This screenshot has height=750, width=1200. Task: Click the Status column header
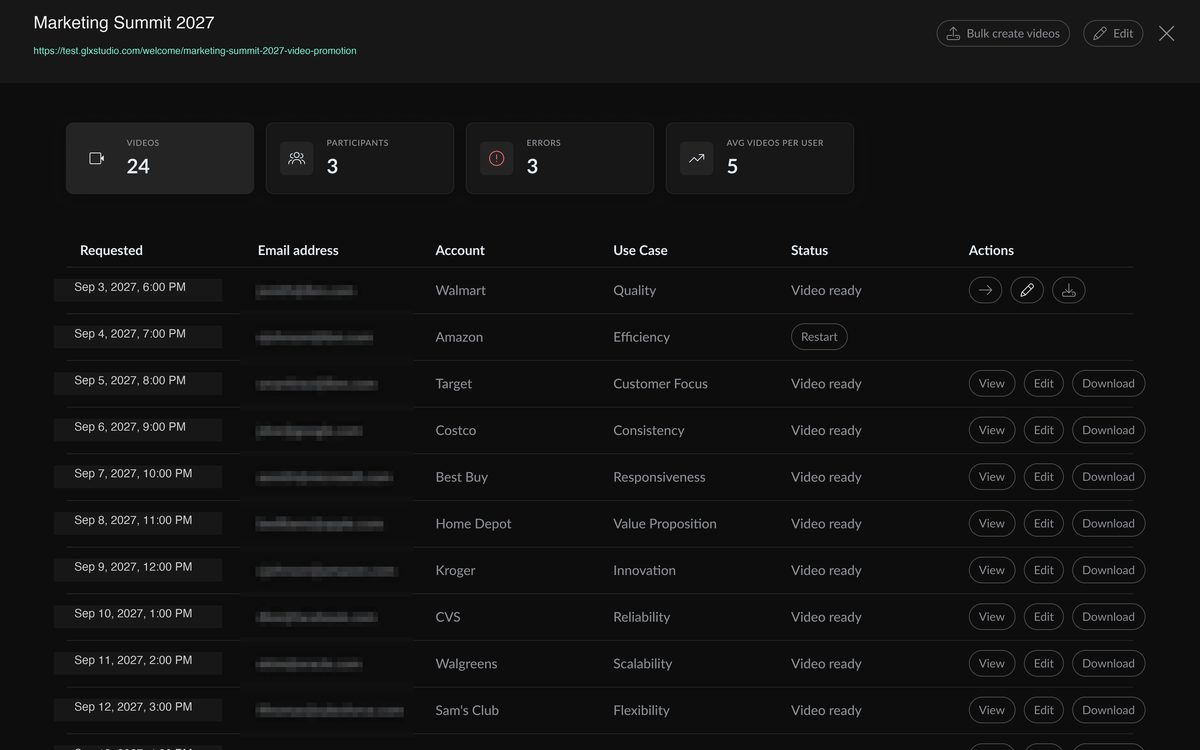coord(809,250)
